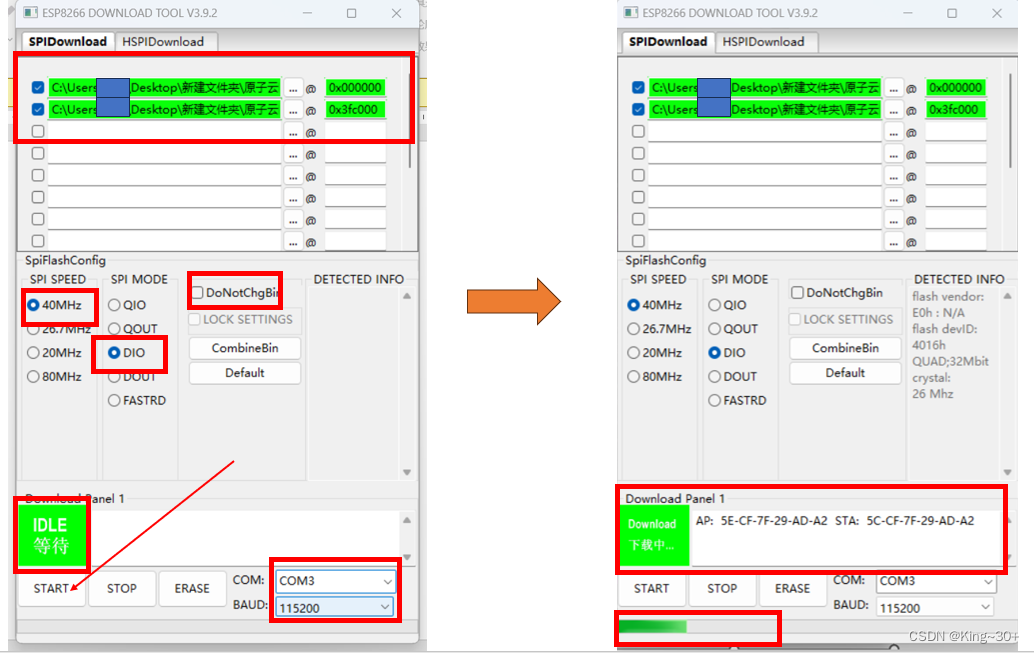
Task: Open BAUD rate dropdown in left window
Action: pyautogui.click(x=335, y=607)
